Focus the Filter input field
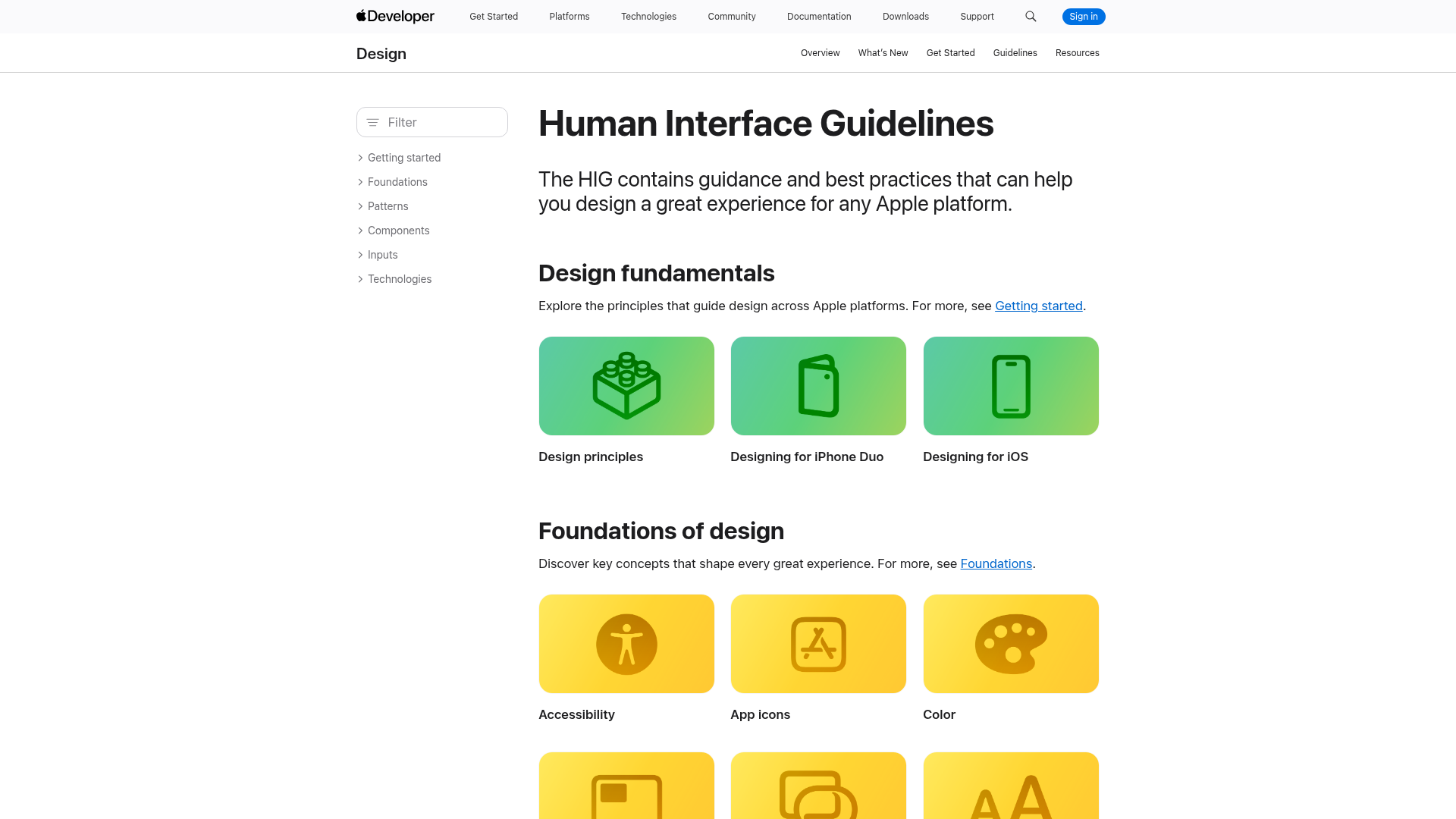1456x819 pixels. pos(432,122)
